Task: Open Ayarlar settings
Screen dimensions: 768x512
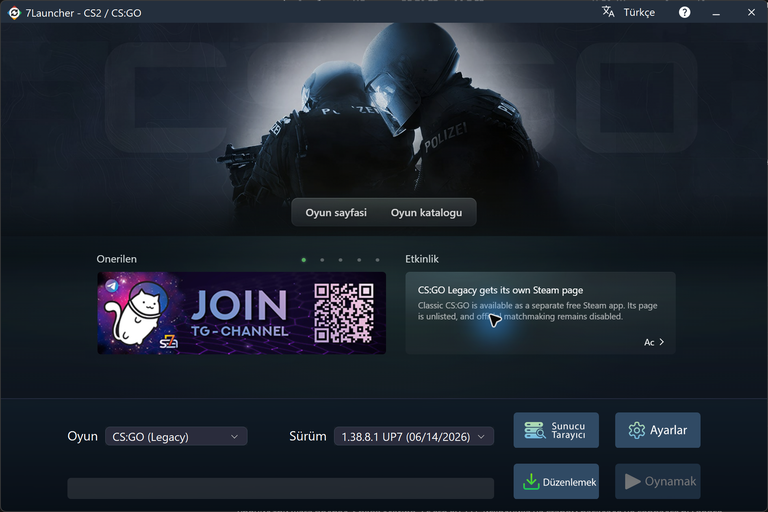Action: (657, 430)
